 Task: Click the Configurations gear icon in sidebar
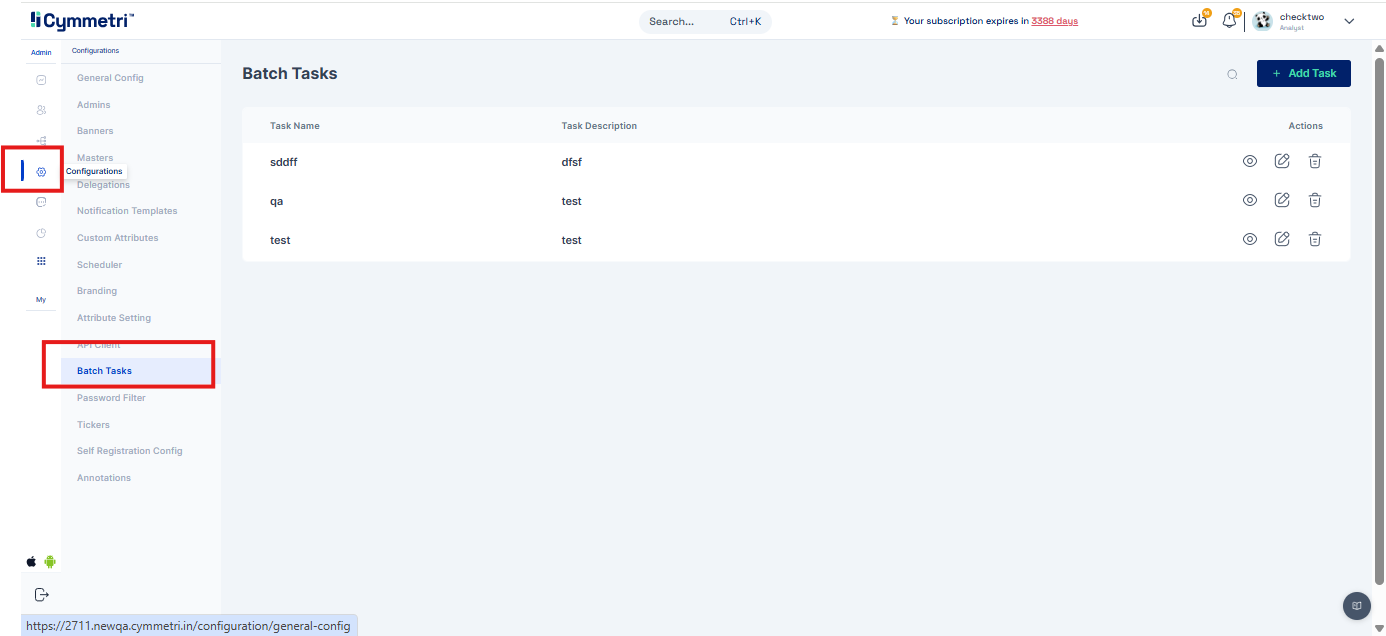pos(41,172)
